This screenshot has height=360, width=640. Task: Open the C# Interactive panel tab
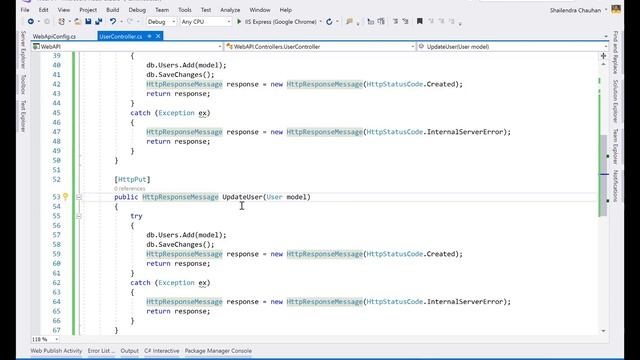pos(162,351)
